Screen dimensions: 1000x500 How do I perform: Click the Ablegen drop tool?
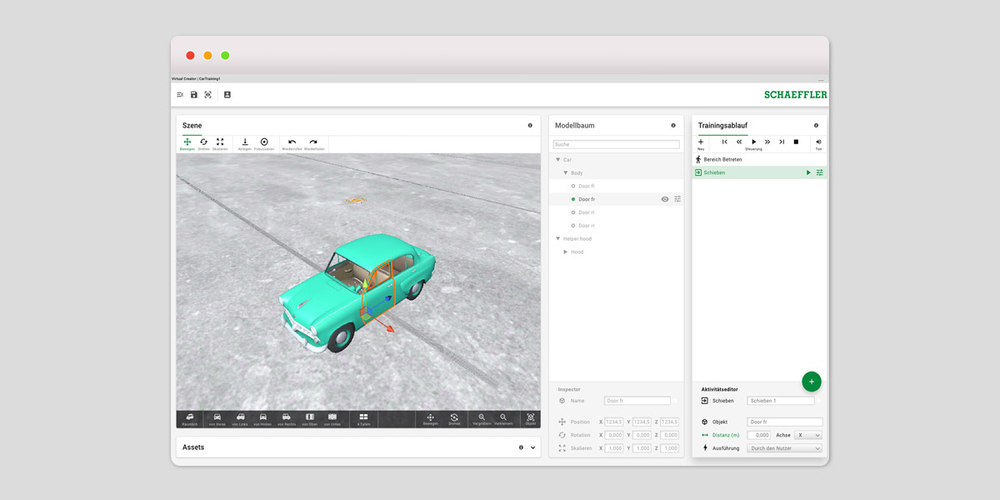click(x=245, y=144)
